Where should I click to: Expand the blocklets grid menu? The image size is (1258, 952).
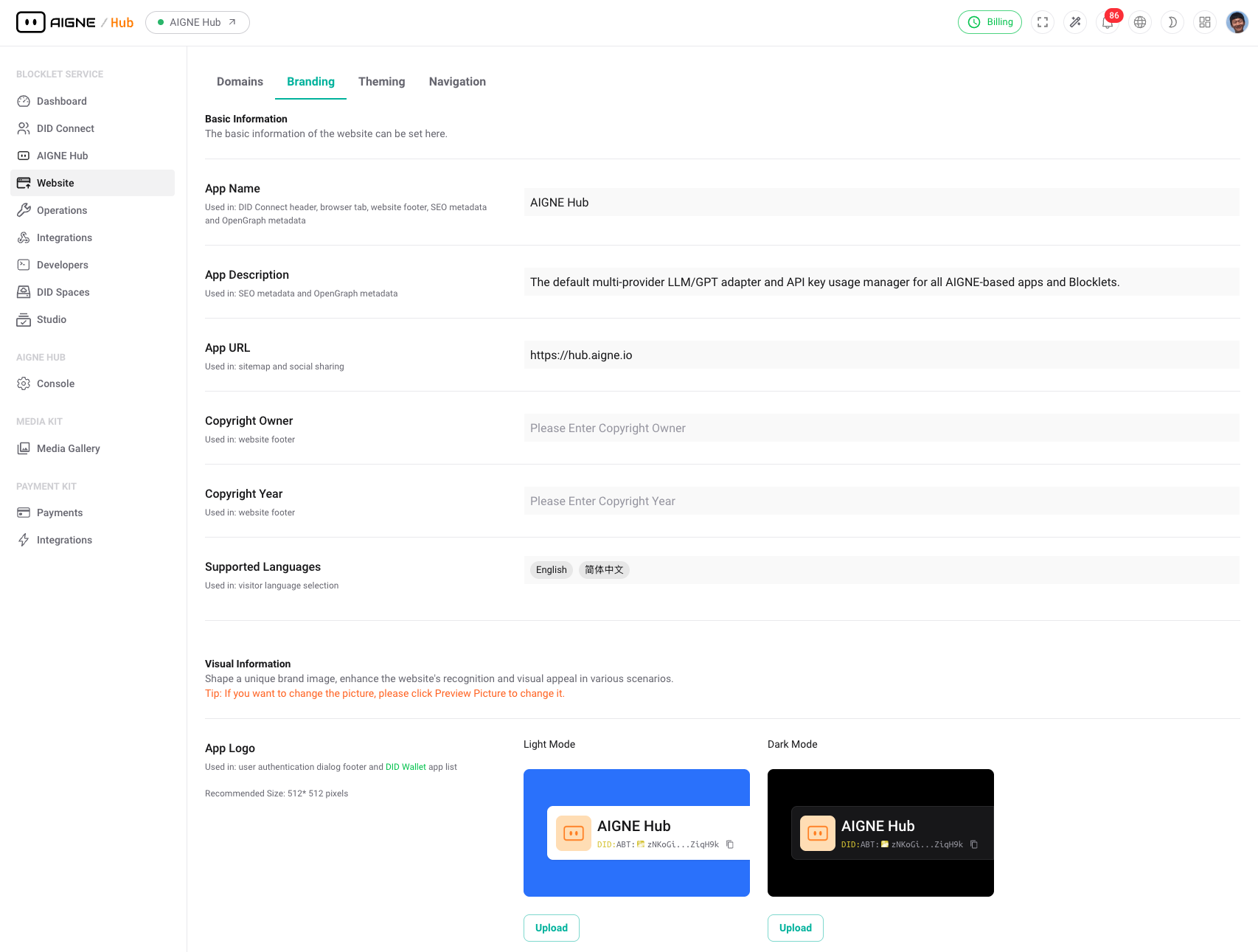pos(1205,22)
